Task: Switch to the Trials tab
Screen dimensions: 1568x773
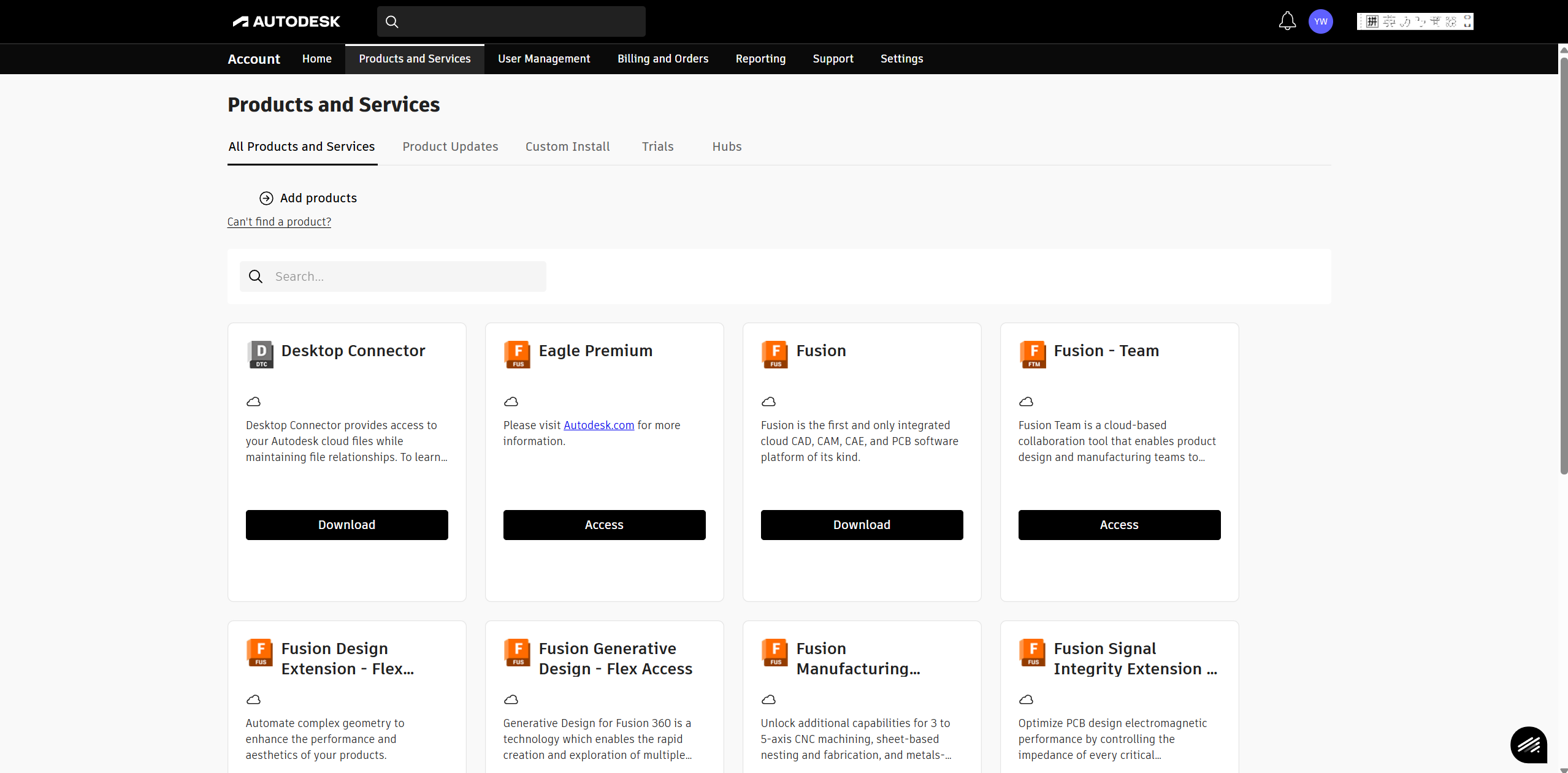Action: (x=657, y=147)
